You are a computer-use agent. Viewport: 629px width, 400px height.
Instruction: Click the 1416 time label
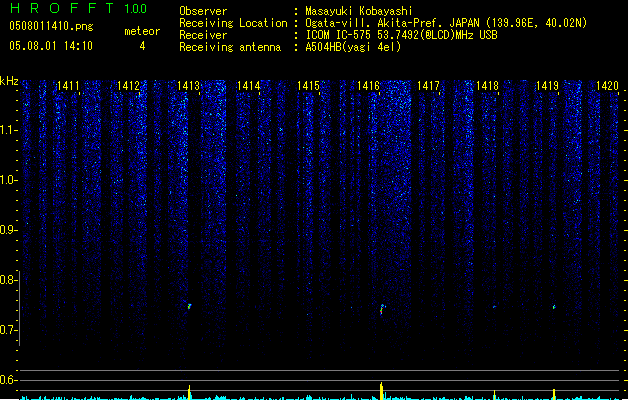(x=368, y=86)
